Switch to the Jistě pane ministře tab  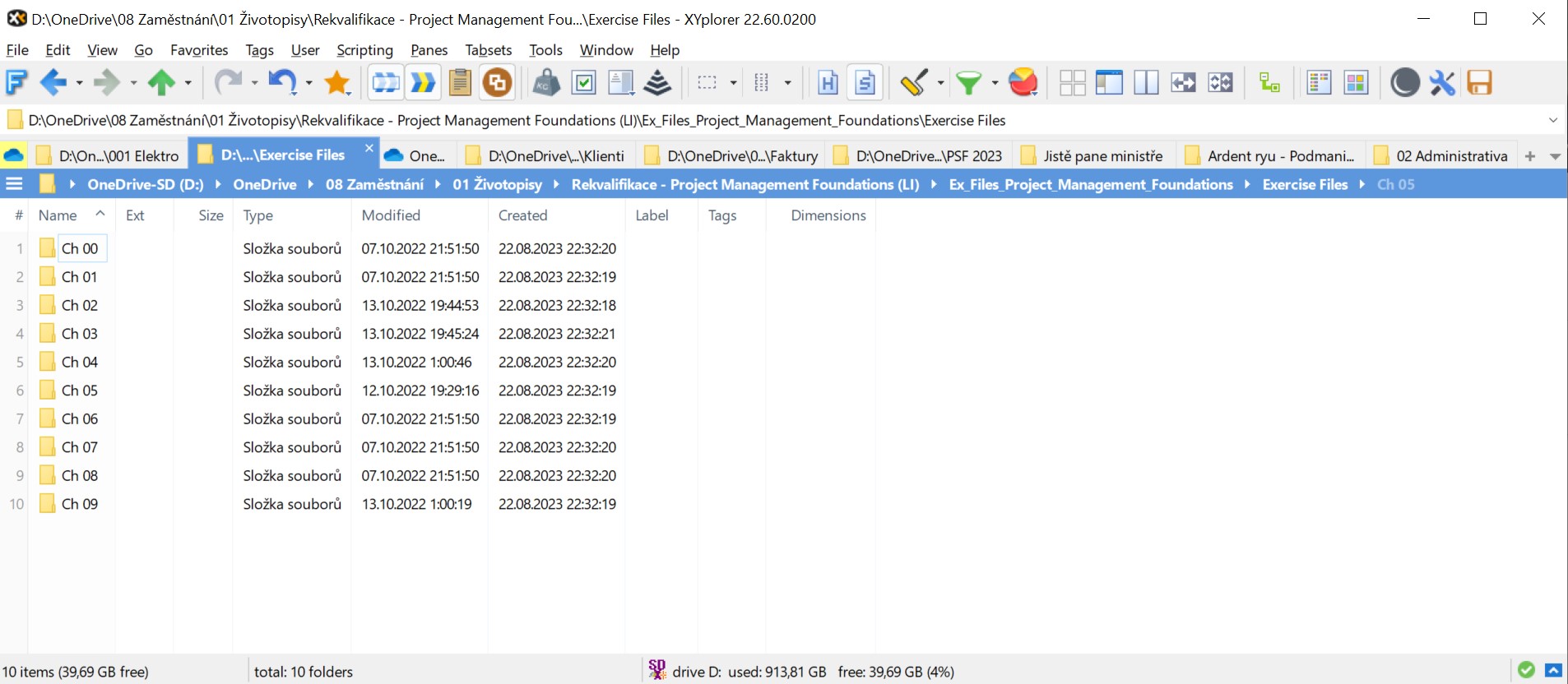(x=1092, y=155)
